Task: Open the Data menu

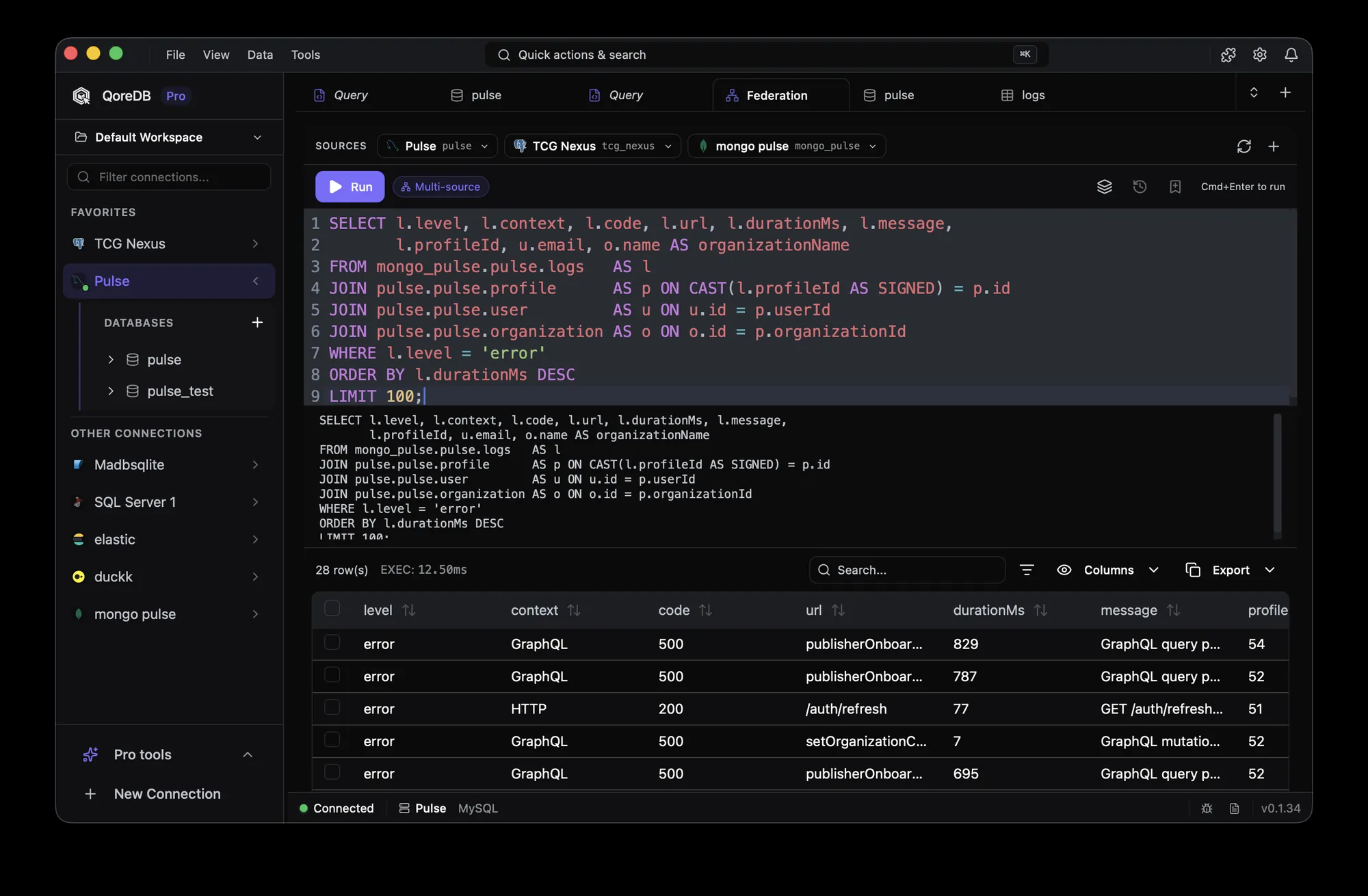Action: (x=260, y=55)
